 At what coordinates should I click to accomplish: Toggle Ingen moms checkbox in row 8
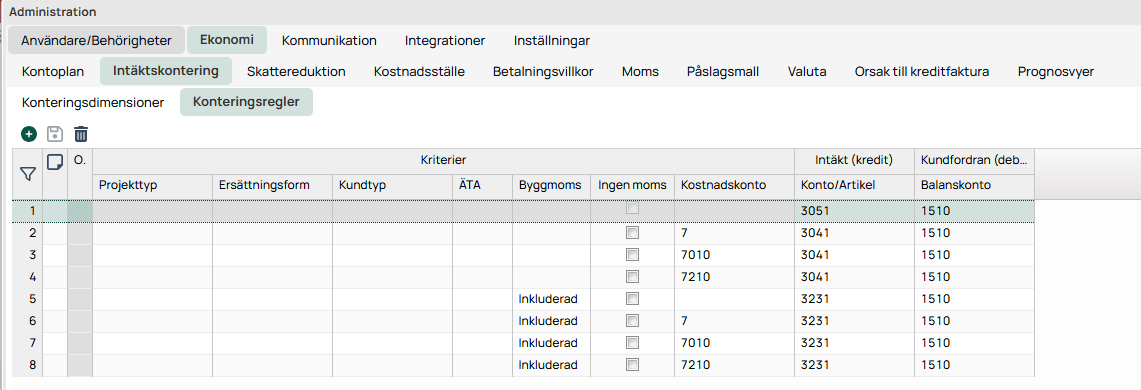click(x=632, y=365)
